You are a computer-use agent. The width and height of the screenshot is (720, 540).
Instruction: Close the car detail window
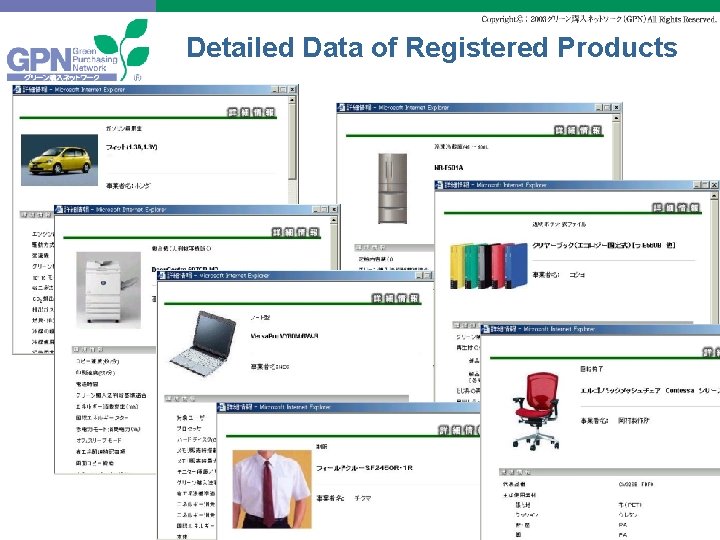(x=292, y=90)
